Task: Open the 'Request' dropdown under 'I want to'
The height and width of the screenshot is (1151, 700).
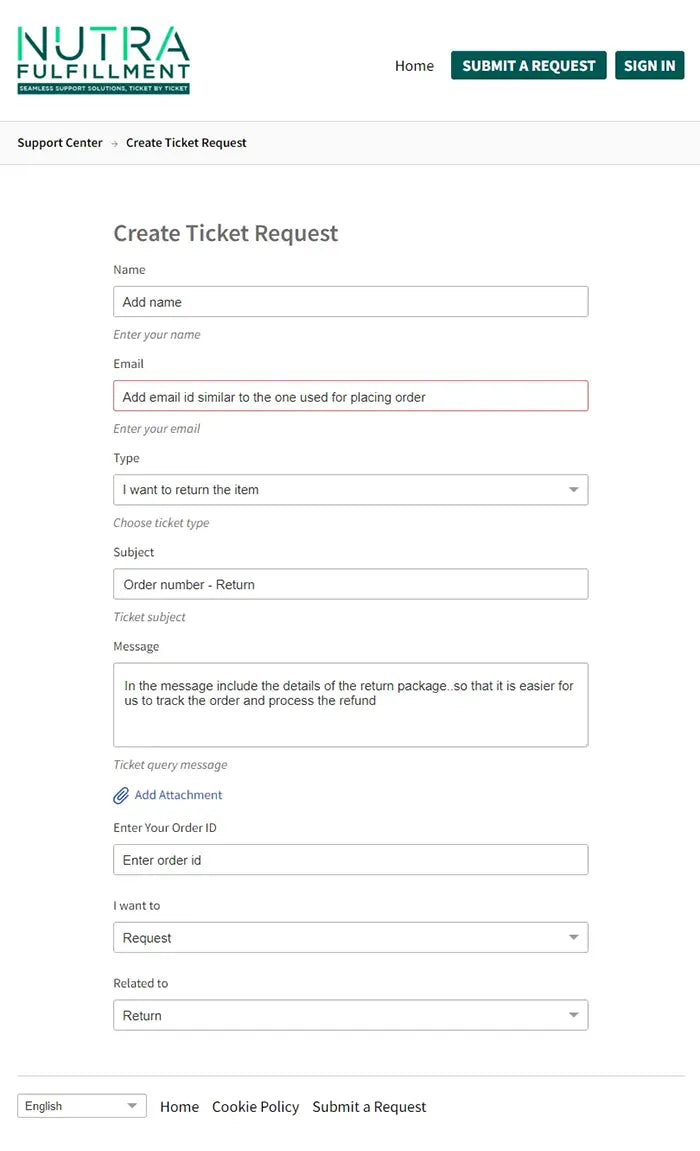Action: coord(350,937)
